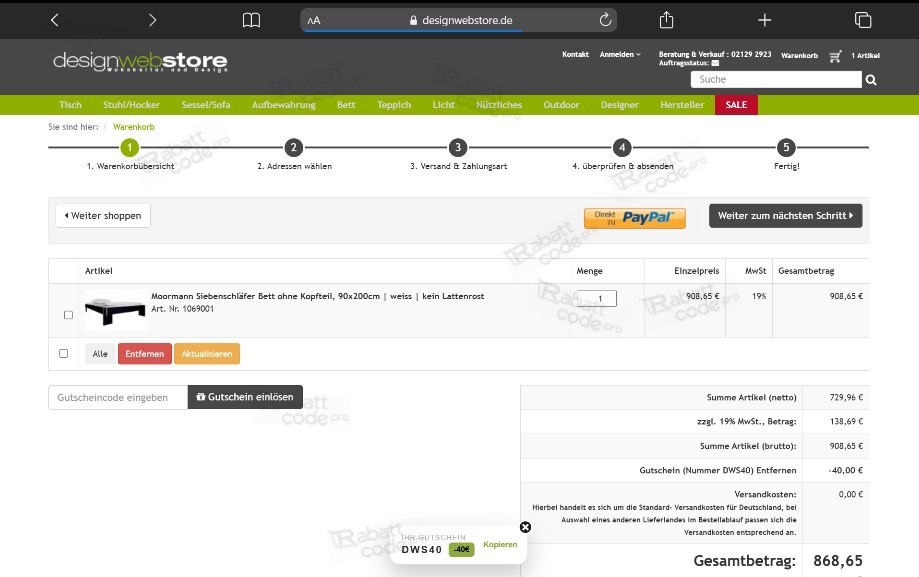Open the Hersteller category menu
Screen dimensions: 919x577
click(x=682, y=105)
